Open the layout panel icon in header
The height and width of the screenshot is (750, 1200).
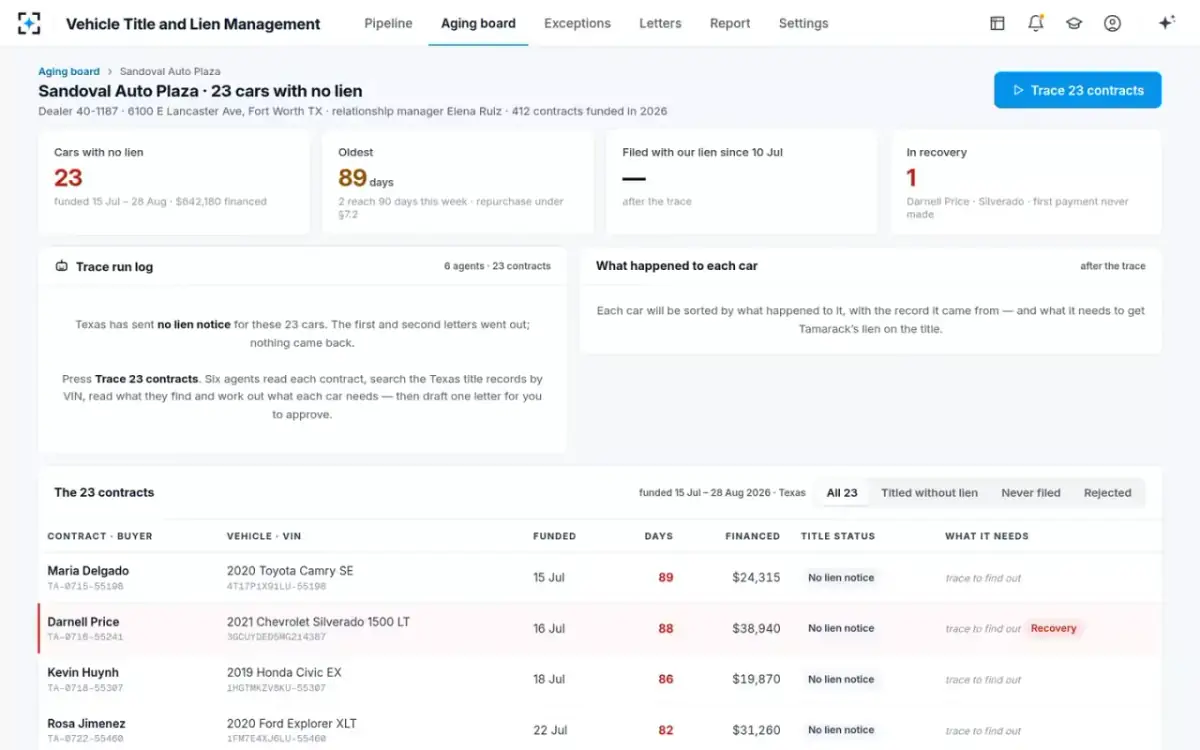[997, 23]
